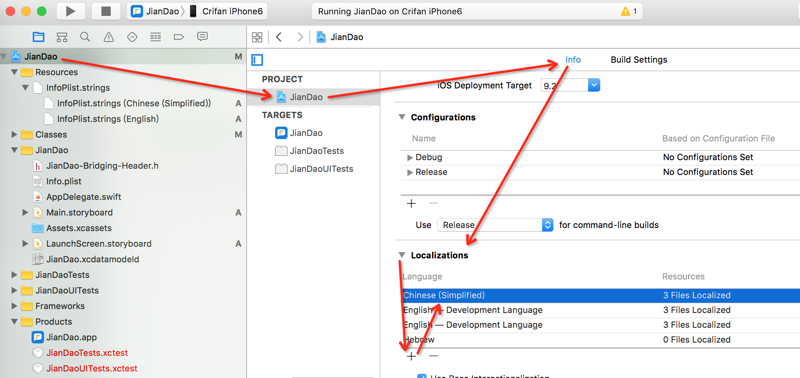The width and height of the screenshot is (800, 378).
Task: Show the Issue navigator warning icon
Action: pos(109,37)
